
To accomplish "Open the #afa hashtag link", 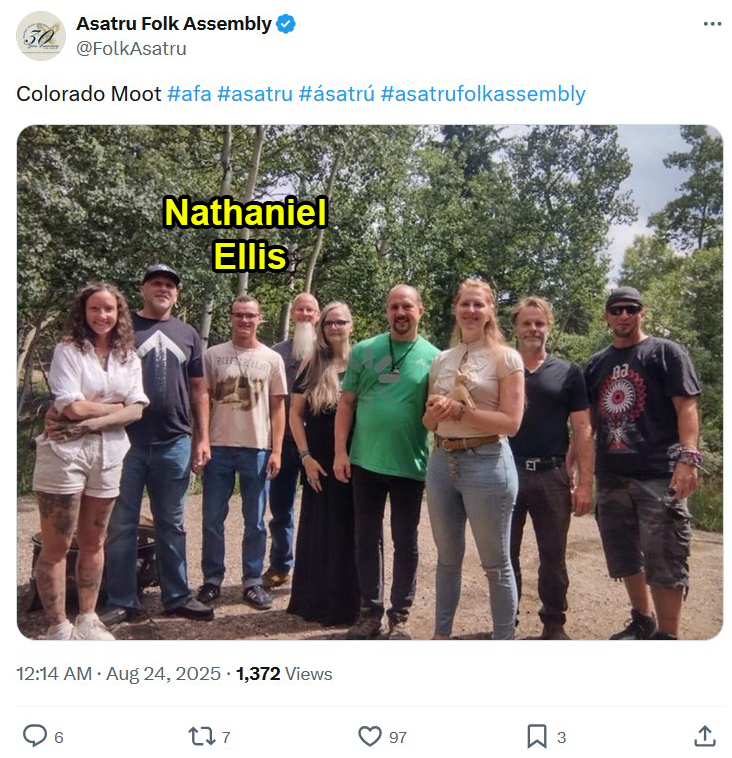I will click(x=190, y=94).
